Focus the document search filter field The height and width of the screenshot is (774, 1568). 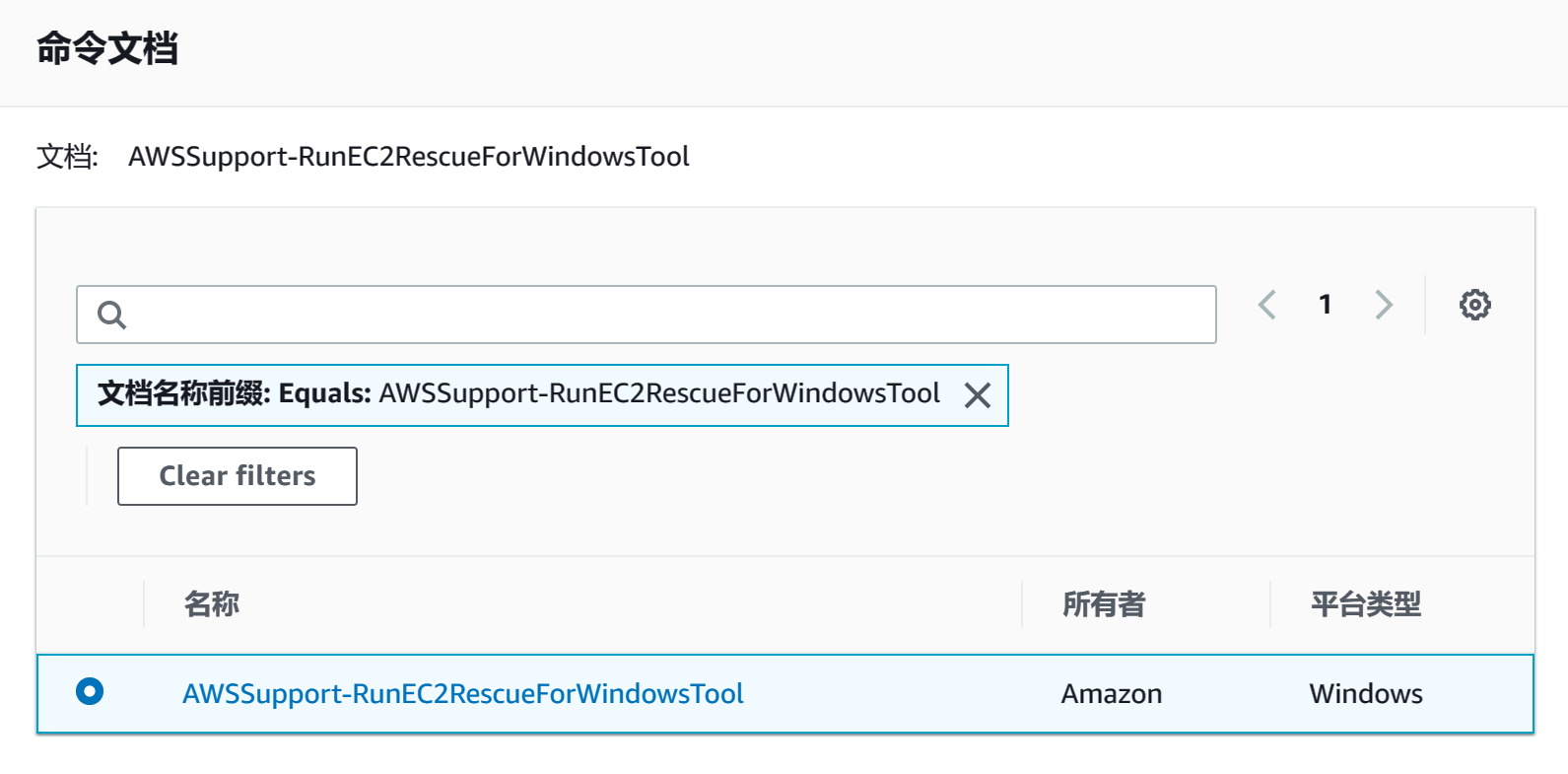tap(647, 315)
